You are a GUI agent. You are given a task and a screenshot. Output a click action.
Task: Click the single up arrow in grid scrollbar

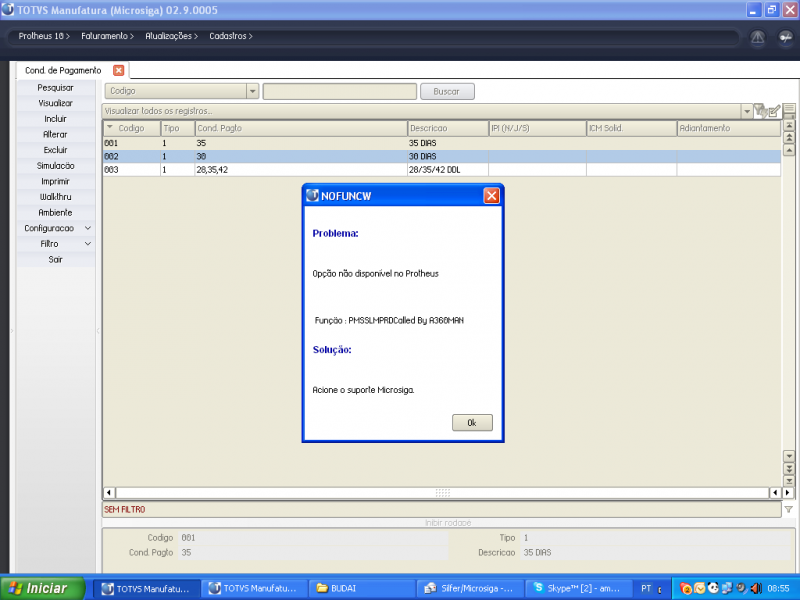point(789,151)
